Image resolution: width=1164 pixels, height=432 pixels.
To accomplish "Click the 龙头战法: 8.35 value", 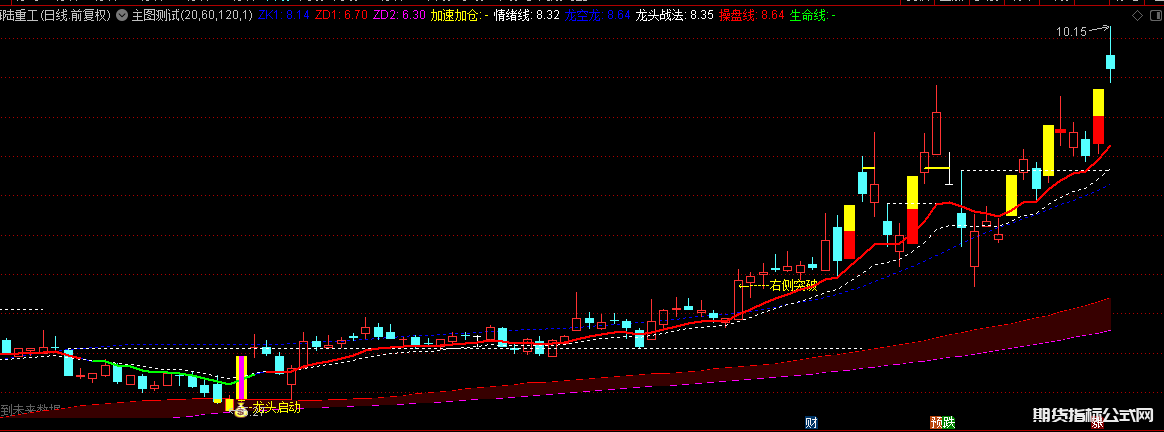I will click(675, 16).
